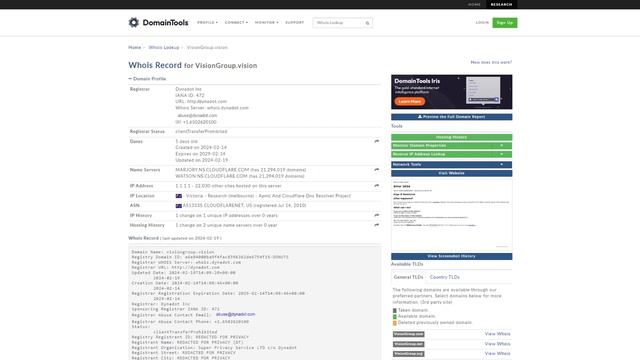
Task: Click the Taken domain legend swatch
Action: (395, 310)
